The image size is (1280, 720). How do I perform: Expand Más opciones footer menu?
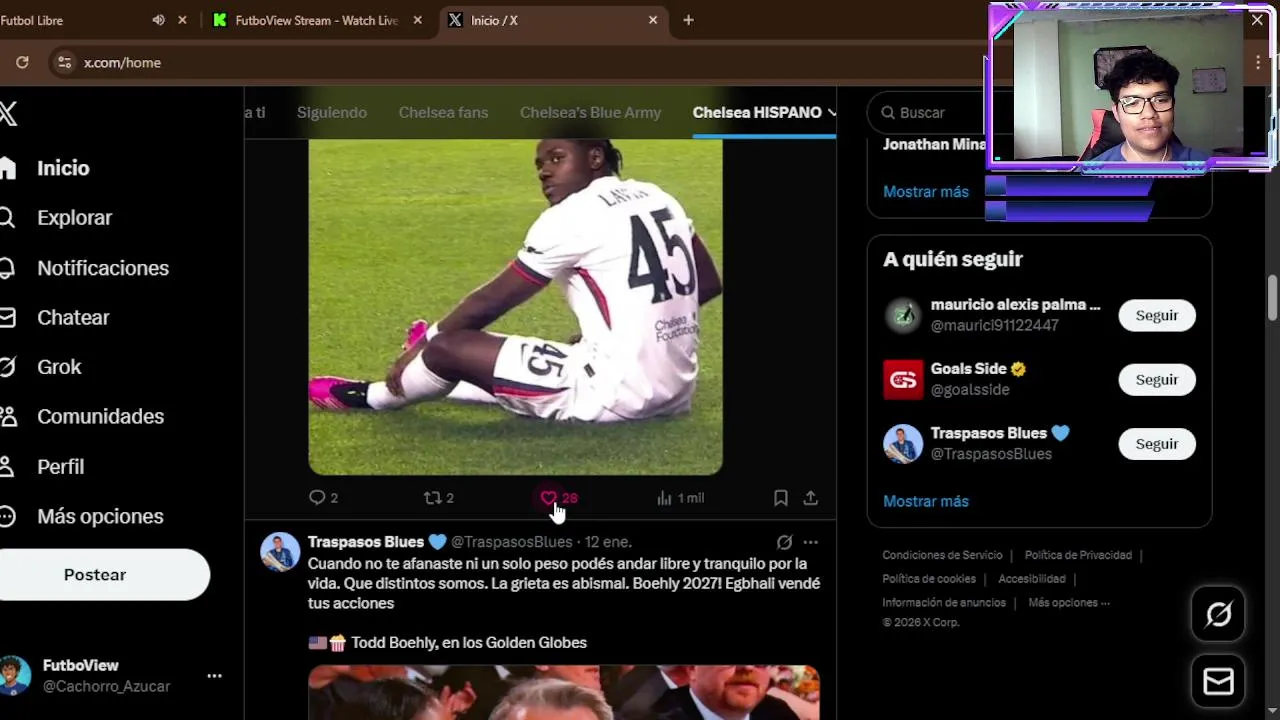tap(1069, 602)
